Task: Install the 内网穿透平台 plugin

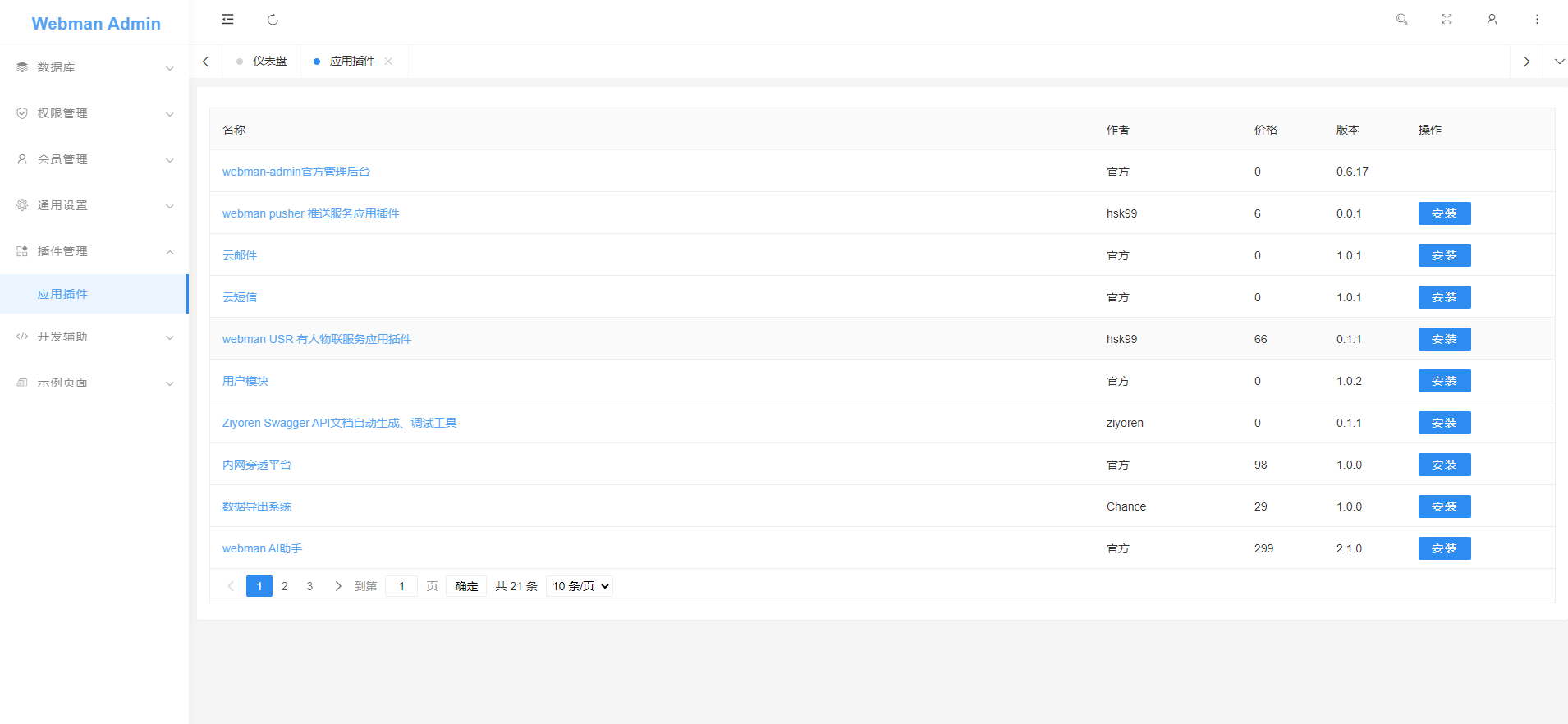Action: (x=1444, y=465)
